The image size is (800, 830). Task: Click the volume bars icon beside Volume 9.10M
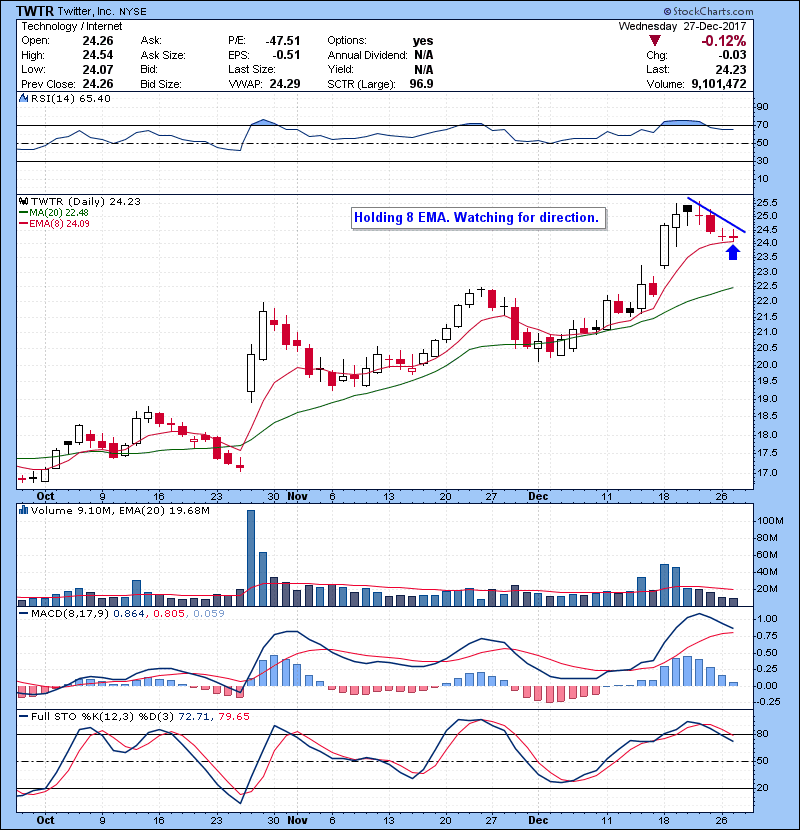click(x=23, y=510)
